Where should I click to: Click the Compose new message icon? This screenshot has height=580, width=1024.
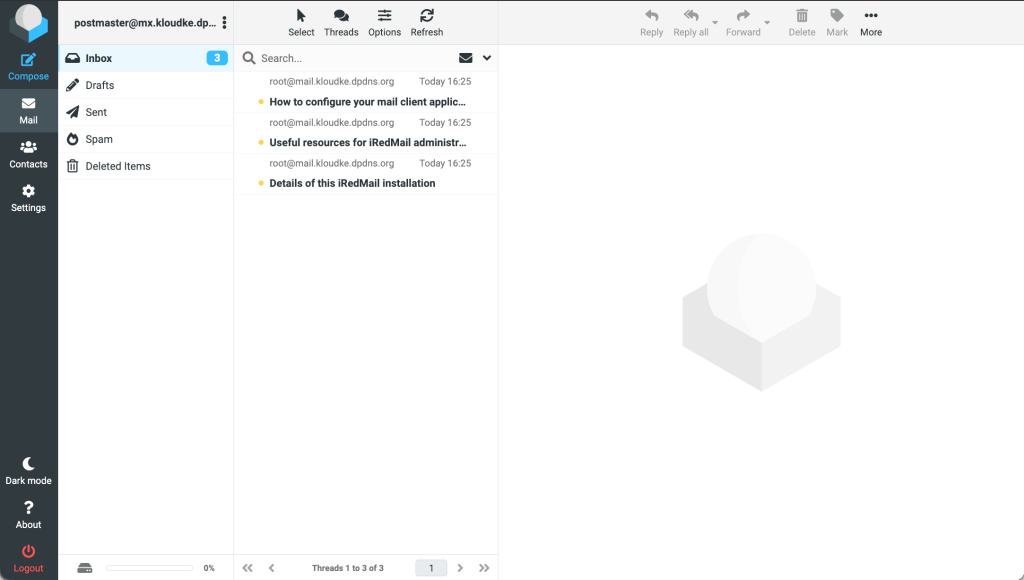point(28,60)
